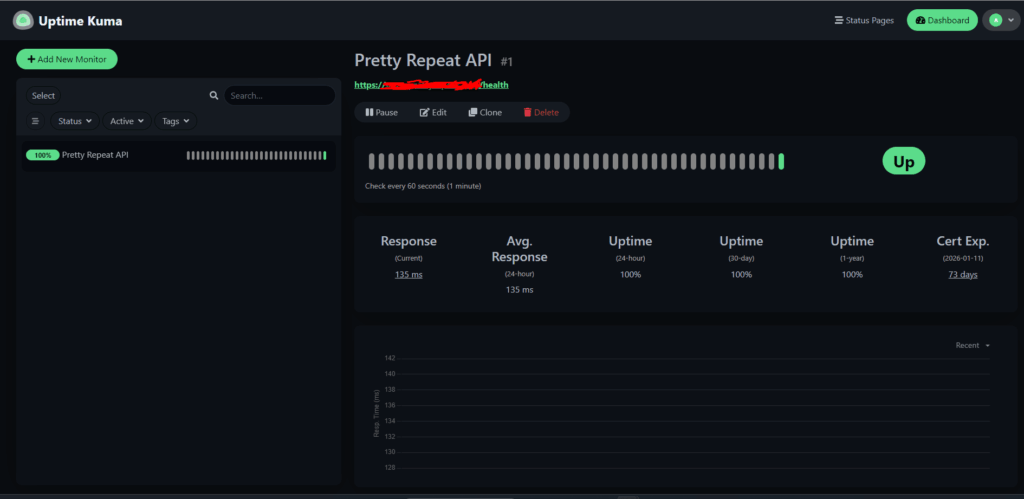Open the user profile avatar menu
1024x499 pixels.
pyautogui.click(x=1001, y=20)
